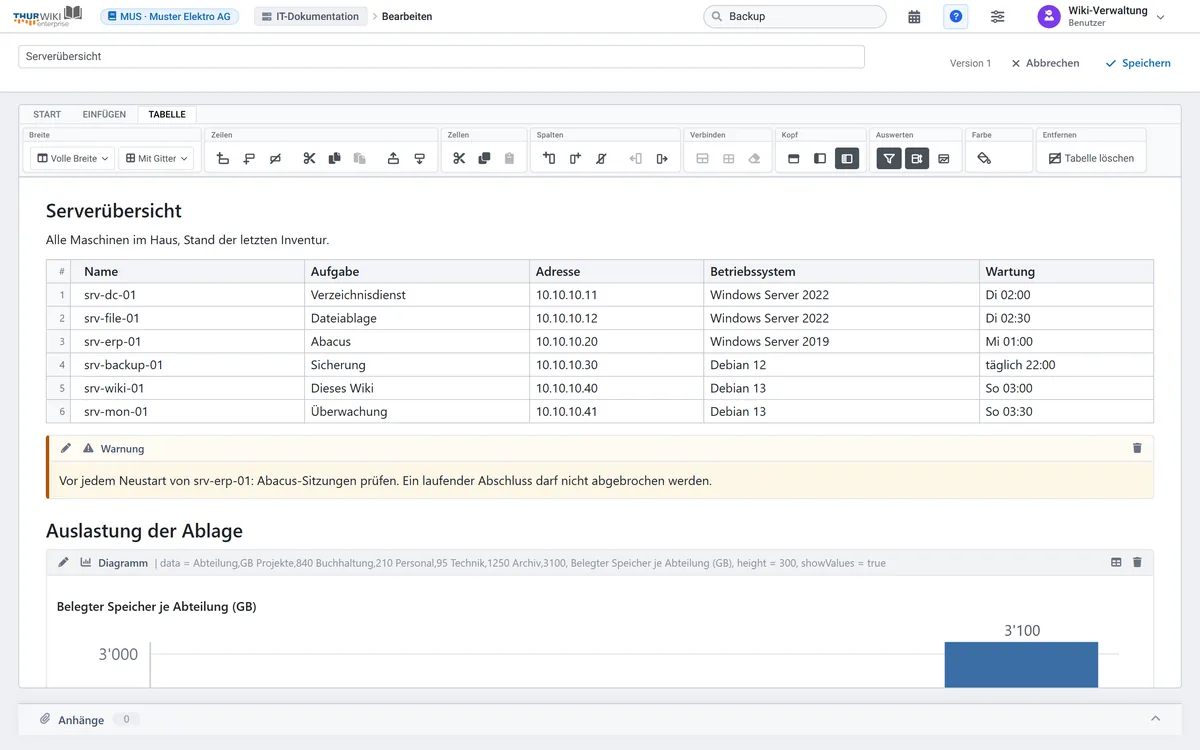Screen dimensions: 1200x750
Task: Toggle header column in the Kopf group
Action: [x=820, y=158]
